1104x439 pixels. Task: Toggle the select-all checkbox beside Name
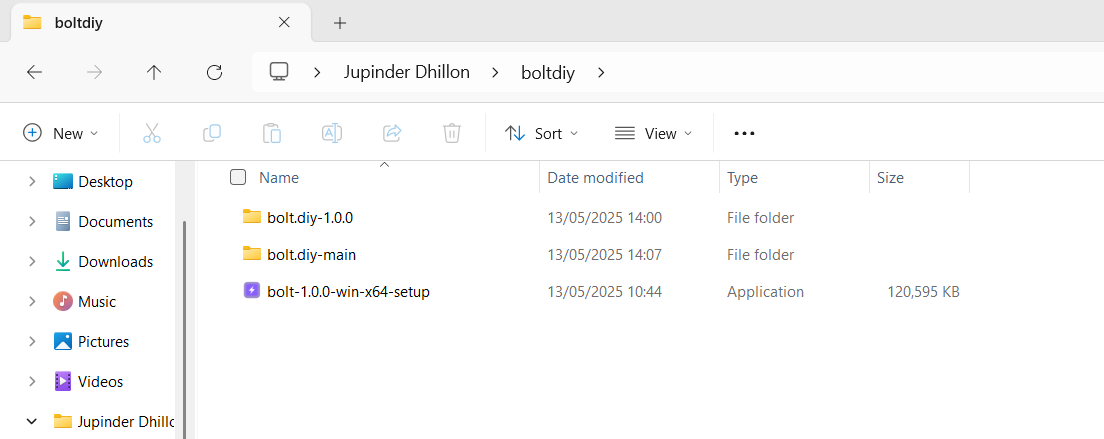[238, 177]
